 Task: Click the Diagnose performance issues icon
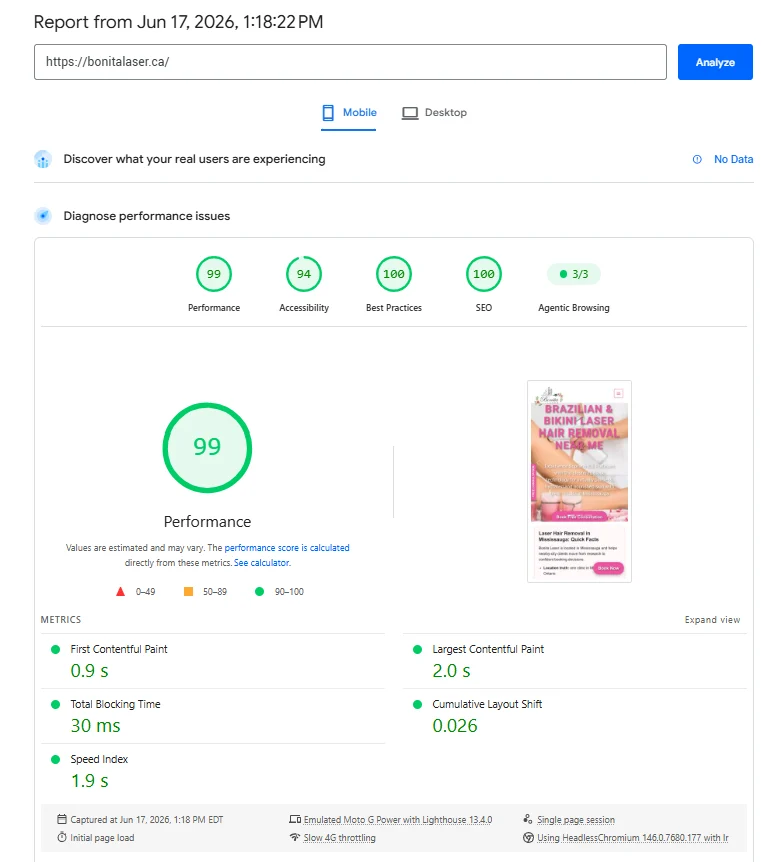pos(43,216)
